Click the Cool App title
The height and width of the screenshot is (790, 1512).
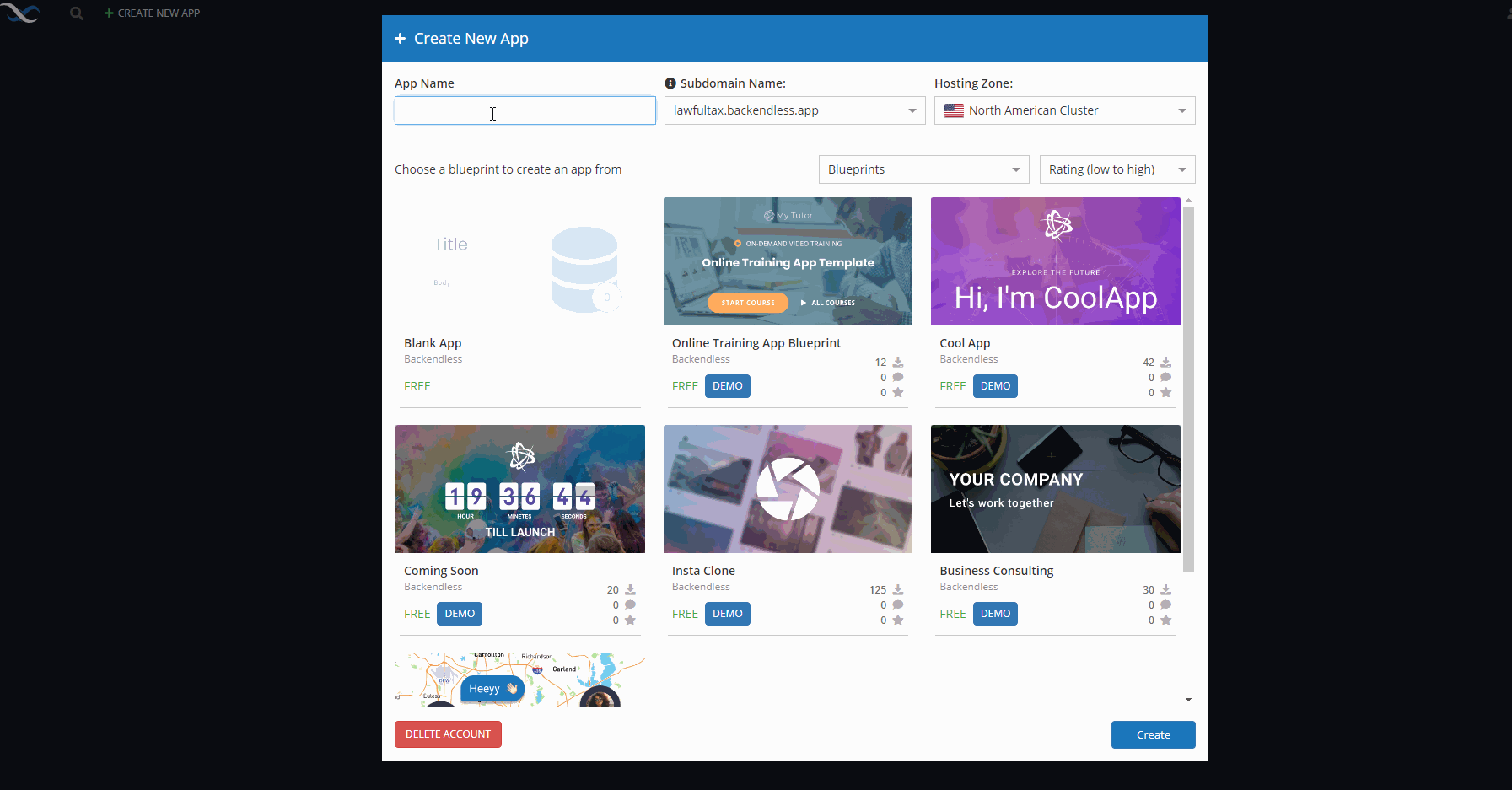965,343
